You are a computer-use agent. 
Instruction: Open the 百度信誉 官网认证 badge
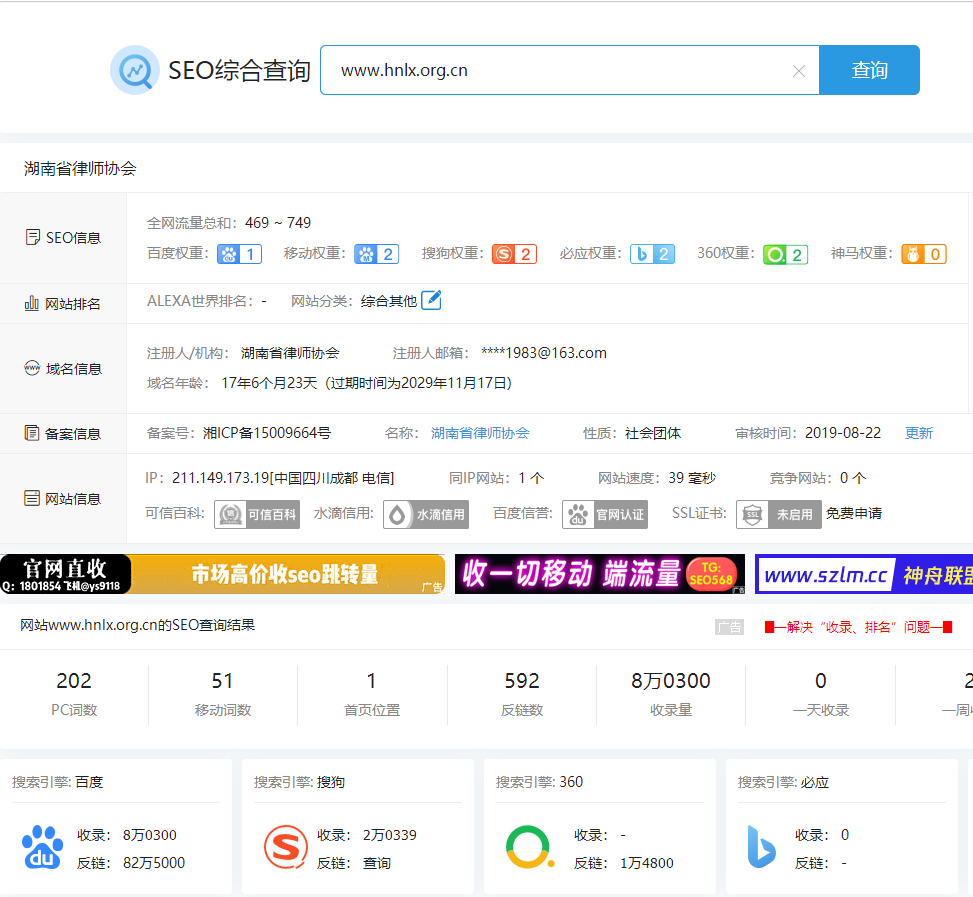pyautogui.click(x=605, y=514)
